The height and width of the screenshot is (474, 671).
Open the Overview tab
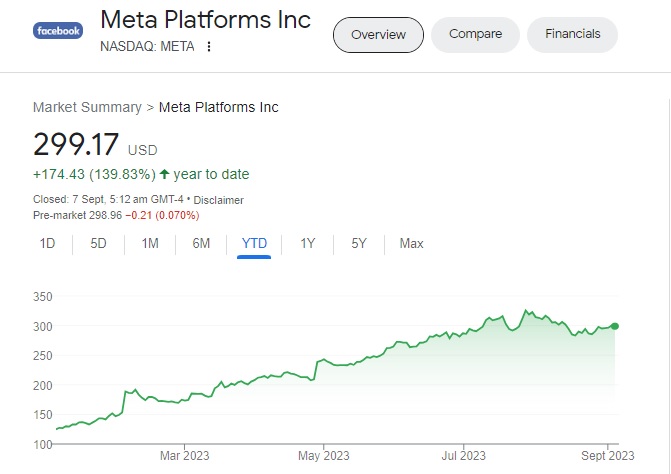[378, 34]
